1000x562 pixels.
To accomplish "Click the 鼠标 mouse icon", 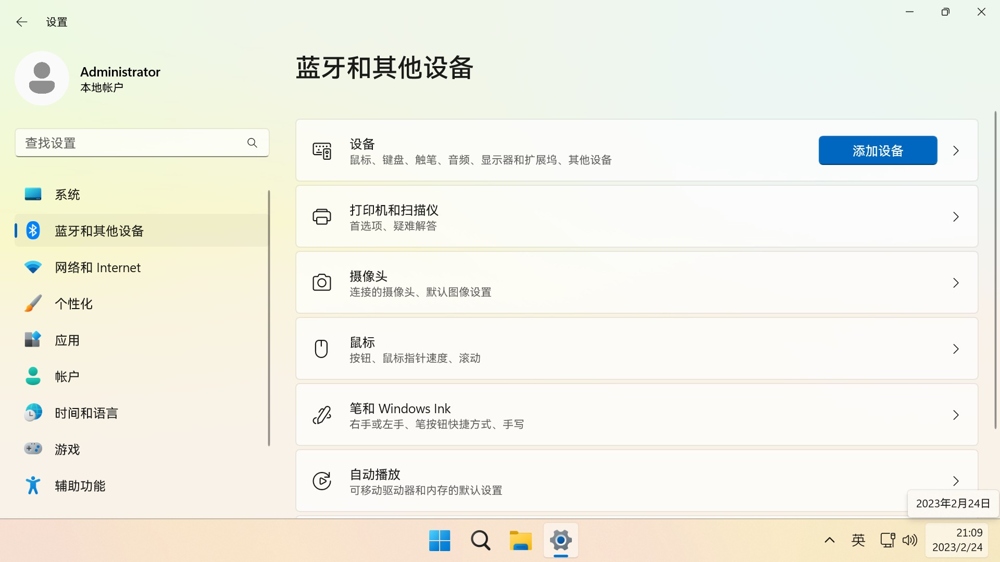I will coord(321,349).
